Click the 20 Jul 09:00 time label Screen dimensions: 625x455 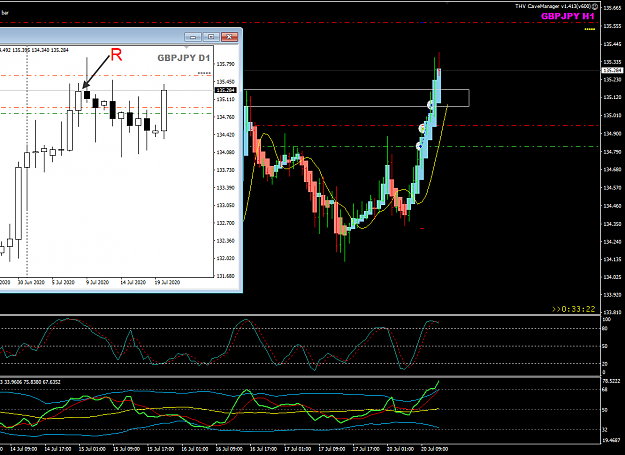click(x=434, y=449)
